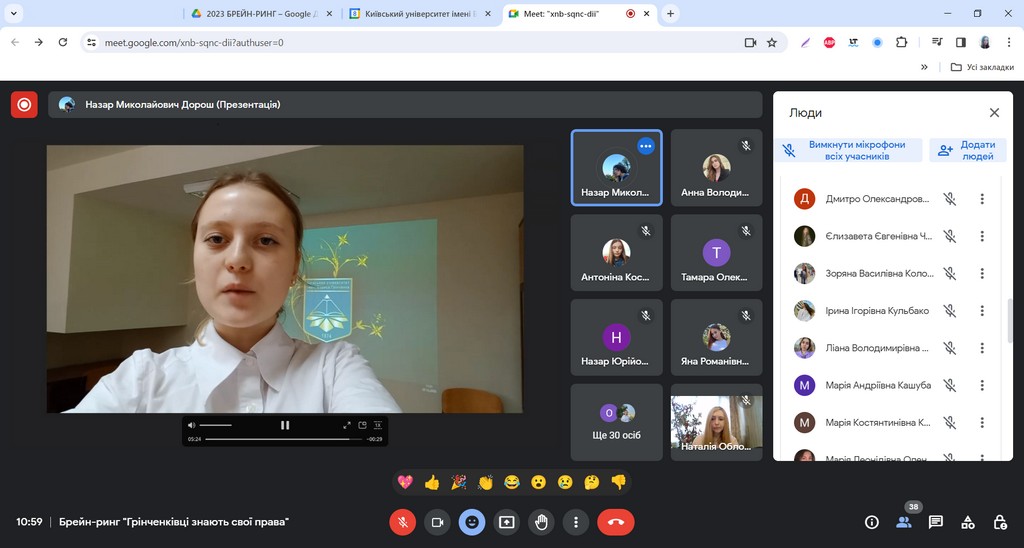This screenshot has height=548, width=1024.
Task: Switch to 2023 БРЕЙН-РИНГ browser tab
Action: pyautogui.click(x=260, y=14)
